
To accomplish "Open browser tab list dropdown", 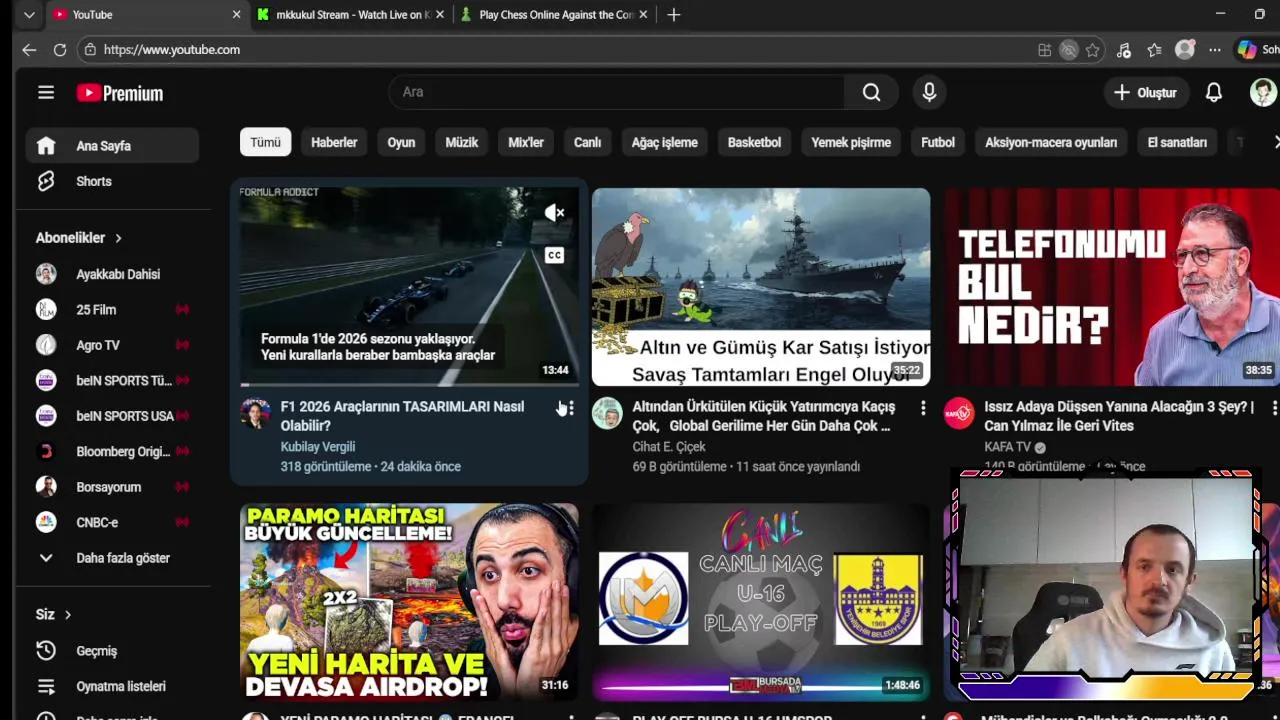I will (x=29, y=15).
